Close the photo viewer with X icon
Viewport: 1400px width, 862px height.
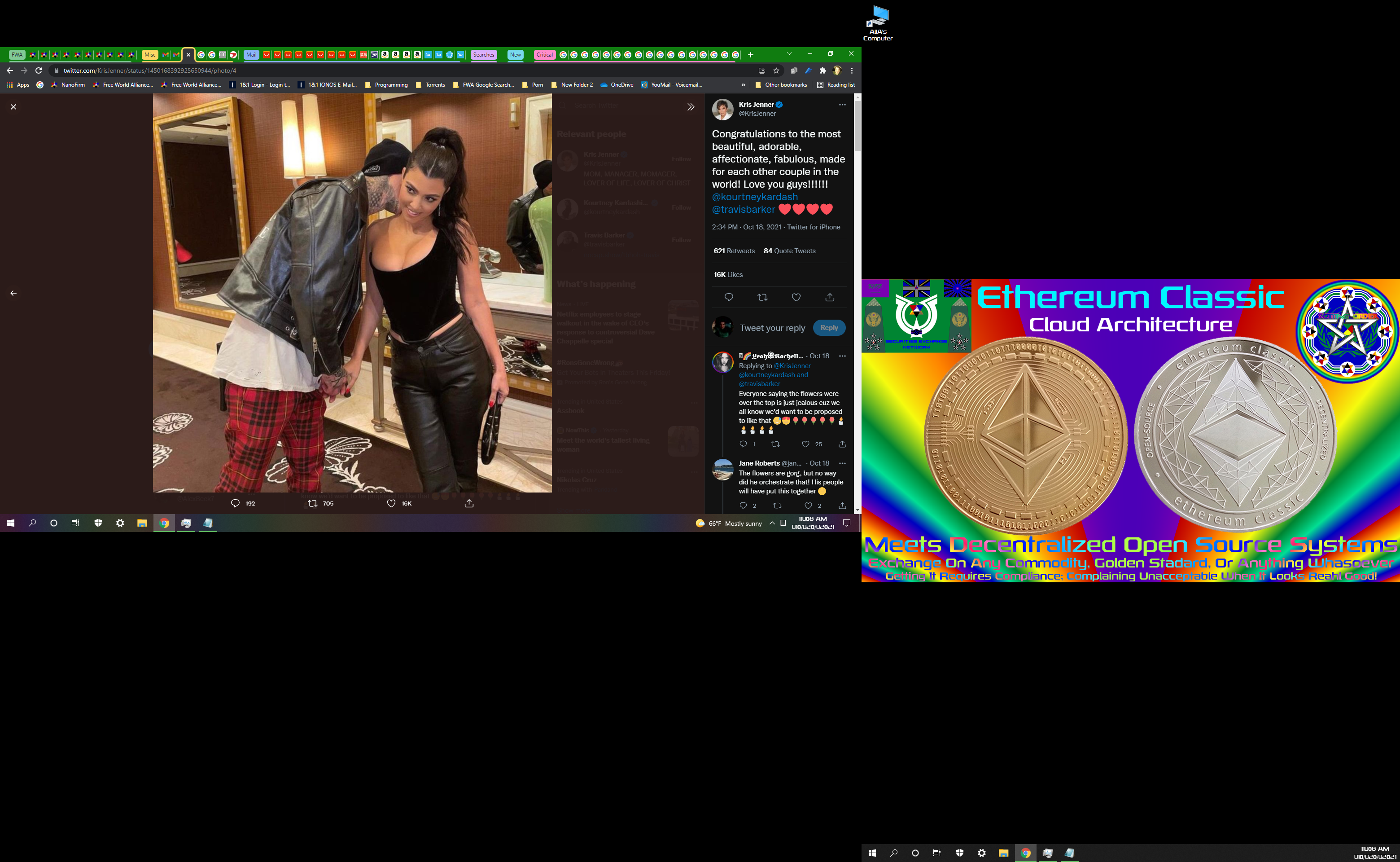pyautogui.click(x=13, y=106)
